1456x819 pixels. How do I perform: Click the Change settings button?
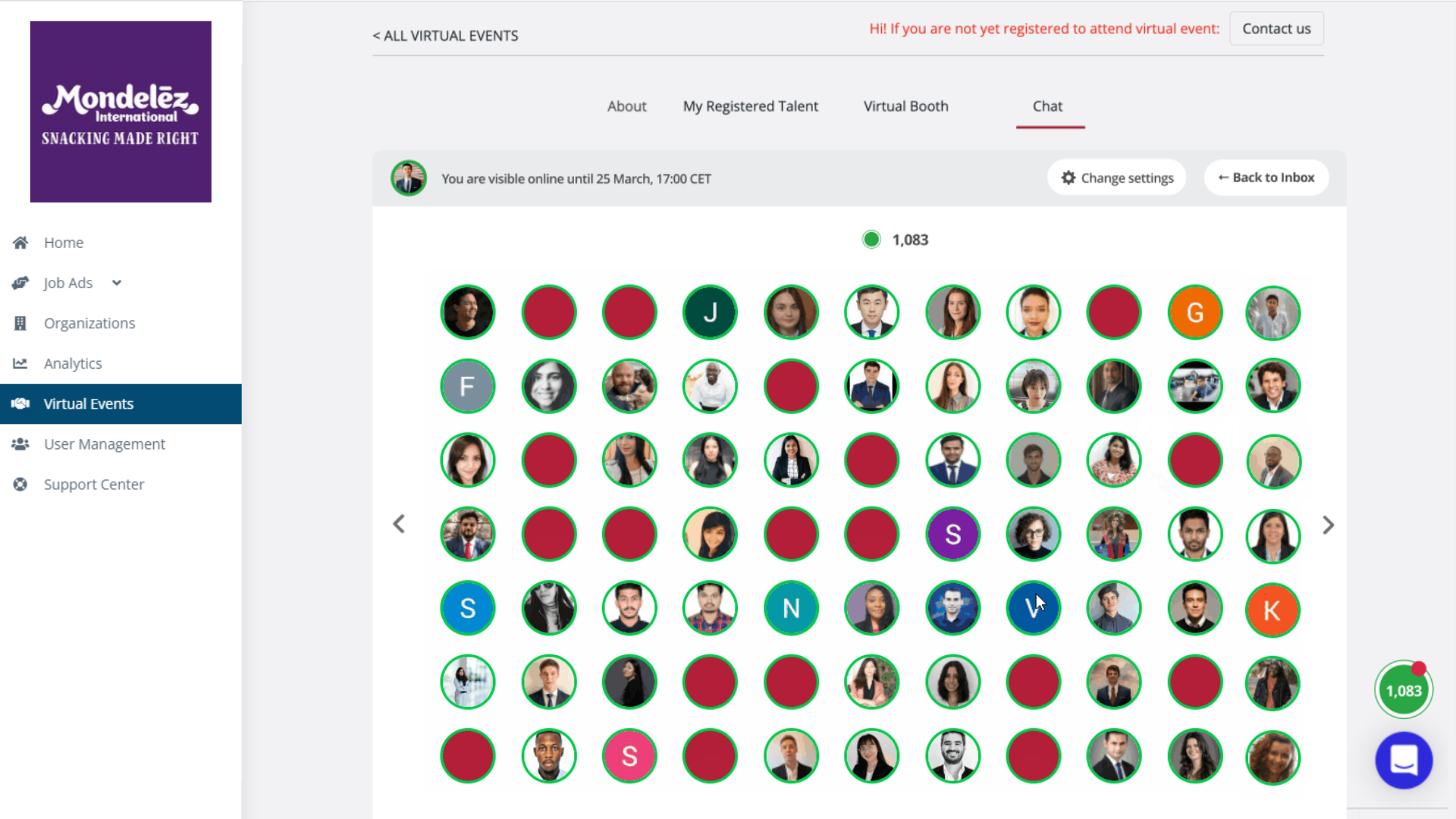point(1116,177)
